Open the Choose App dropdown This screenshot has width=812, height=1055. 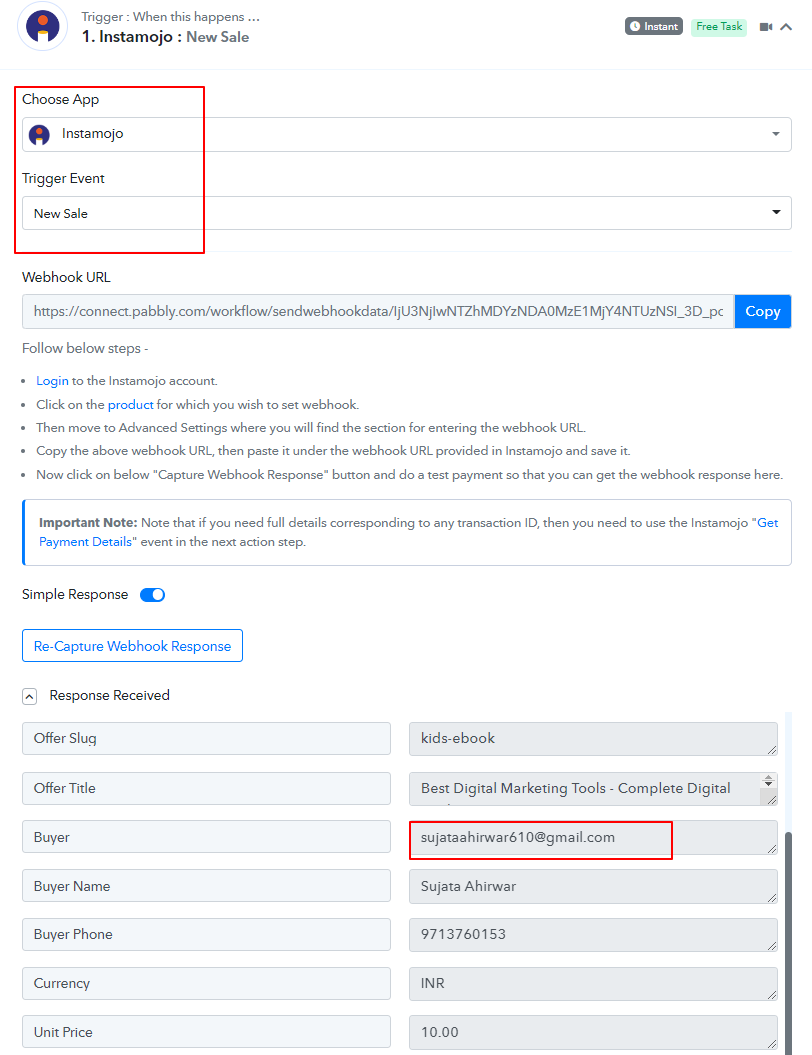[x=406, y=135]
